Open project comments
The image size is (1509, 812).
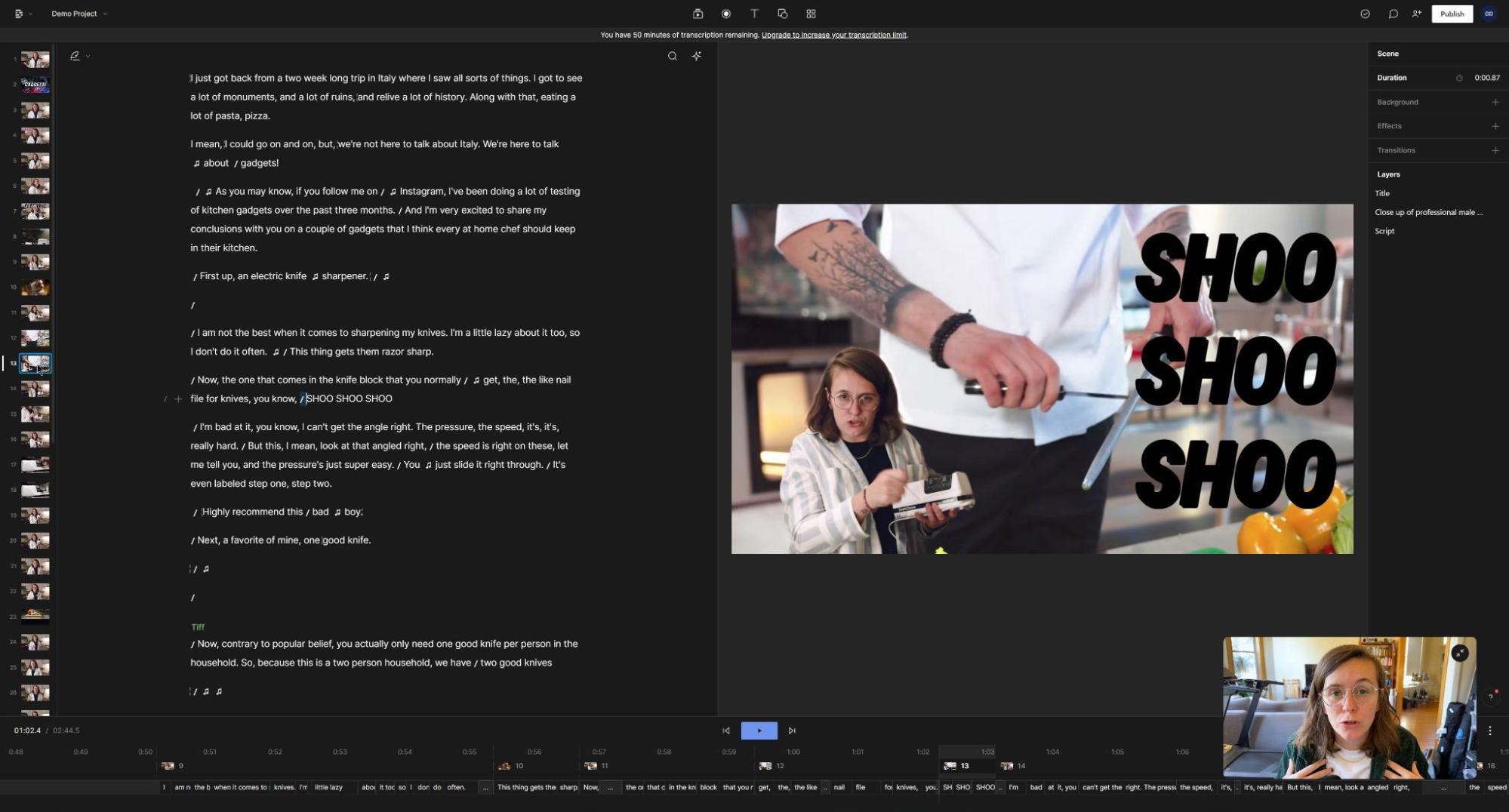[1393, 14]
